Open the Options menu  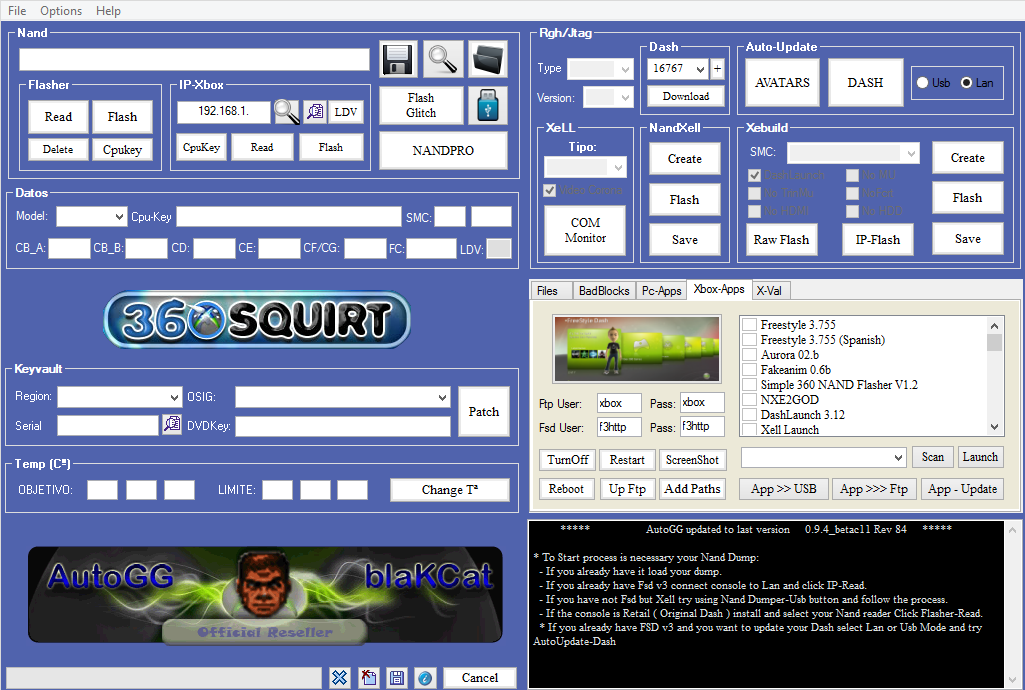[61, 10]
